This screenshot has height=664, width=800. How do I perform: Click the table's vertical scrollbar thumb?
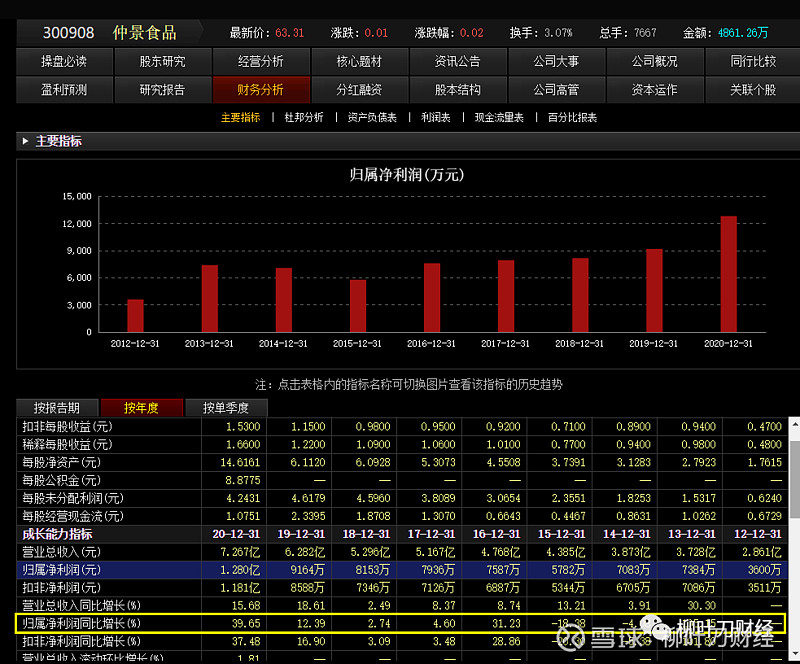[795, 478]
